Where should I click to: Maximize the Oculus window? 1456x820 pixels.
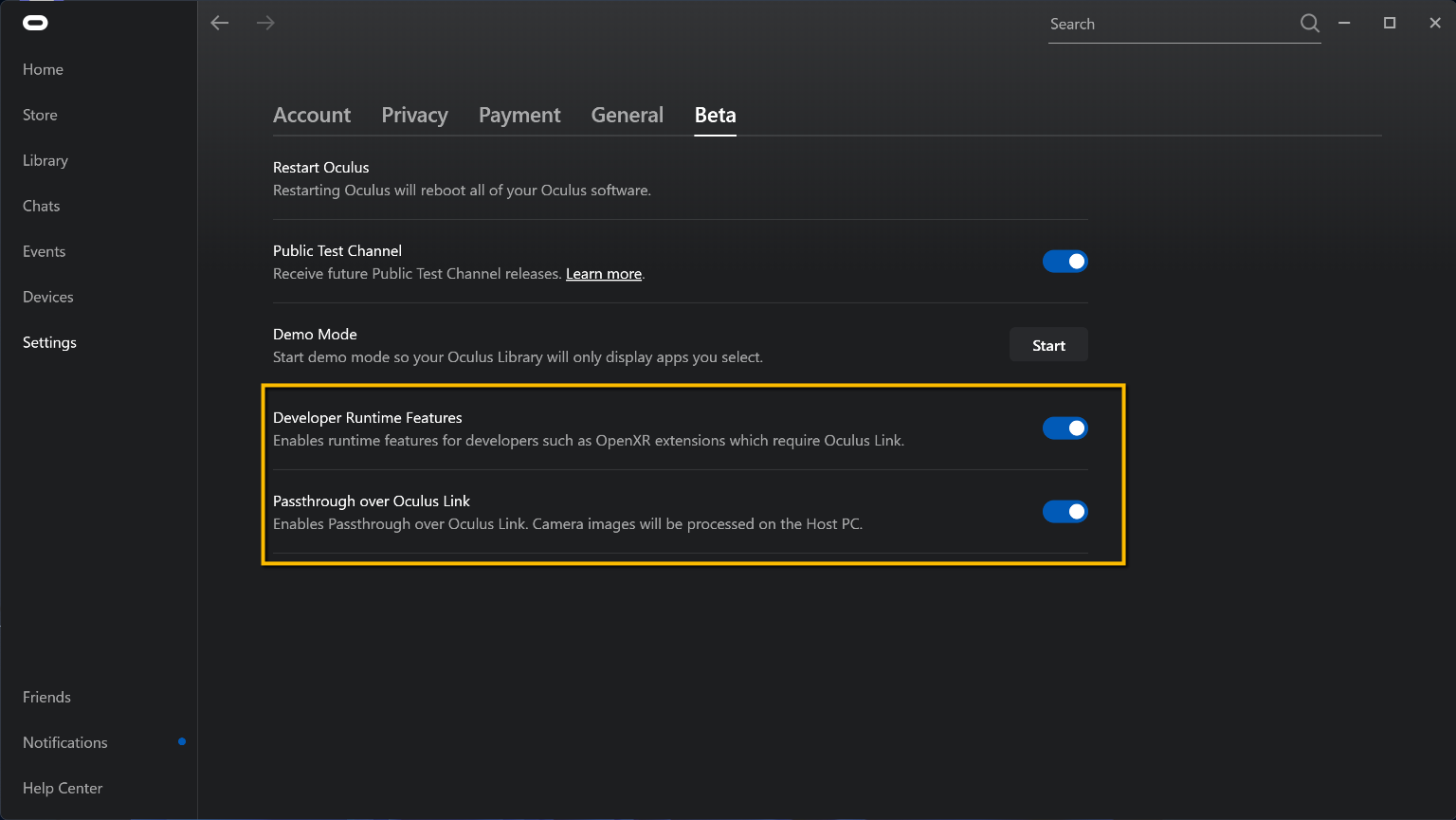(x=1390, y=23)
